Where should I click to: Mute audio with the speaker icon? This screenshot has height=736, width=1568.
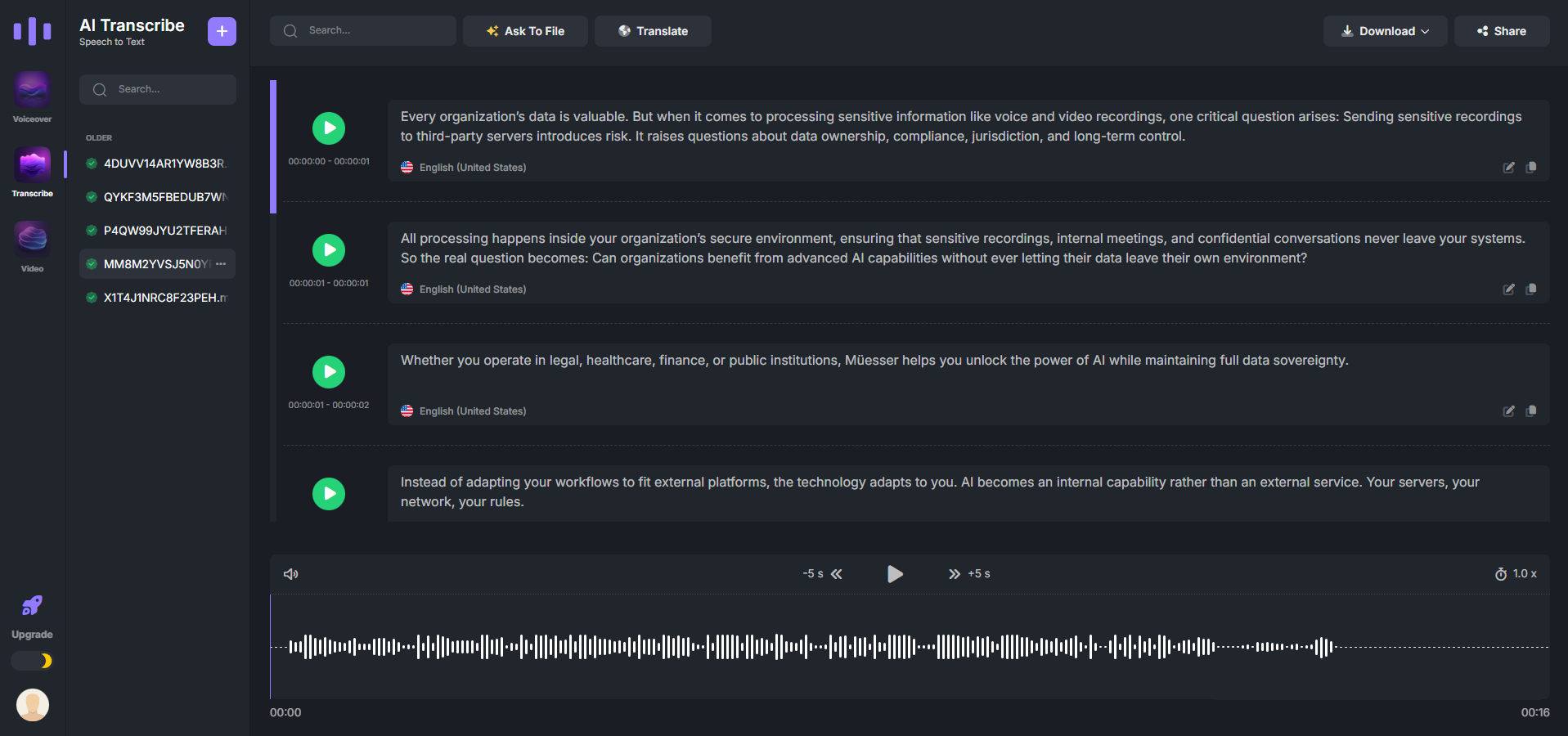[290, 574]
